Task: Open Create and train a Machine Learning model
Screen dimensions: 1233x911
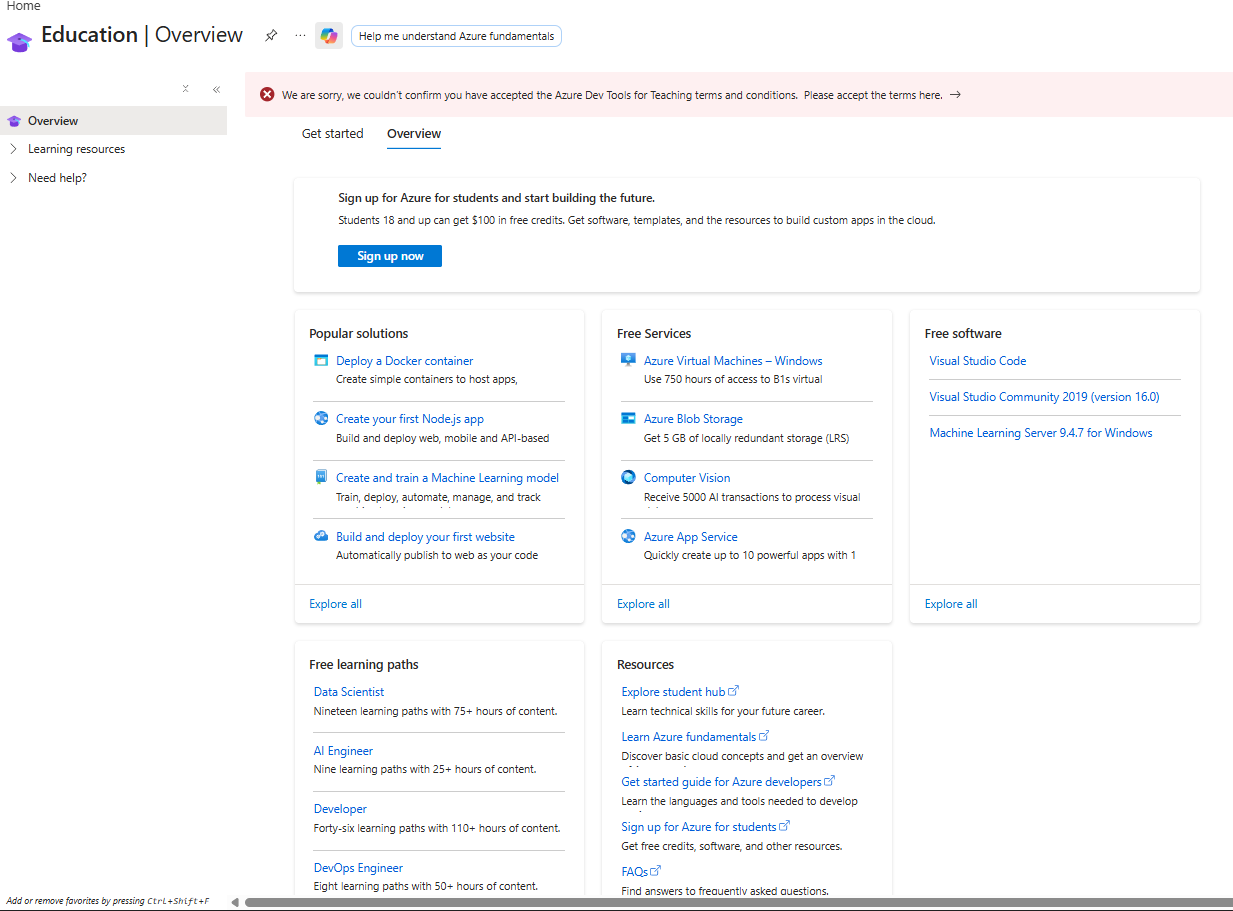Action: tap(448, 478)
